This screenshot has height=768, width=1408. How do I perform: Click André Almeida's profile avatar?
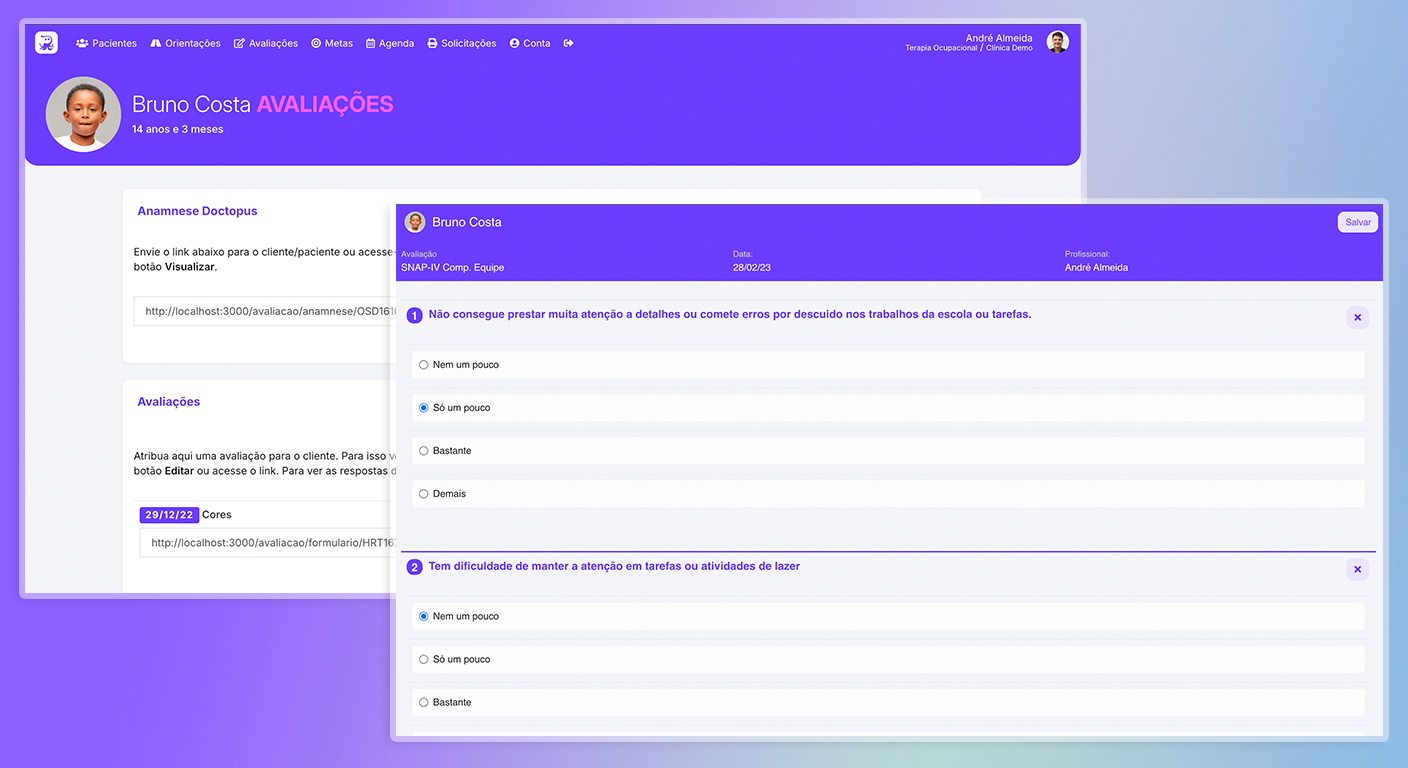click(1057, 42)
